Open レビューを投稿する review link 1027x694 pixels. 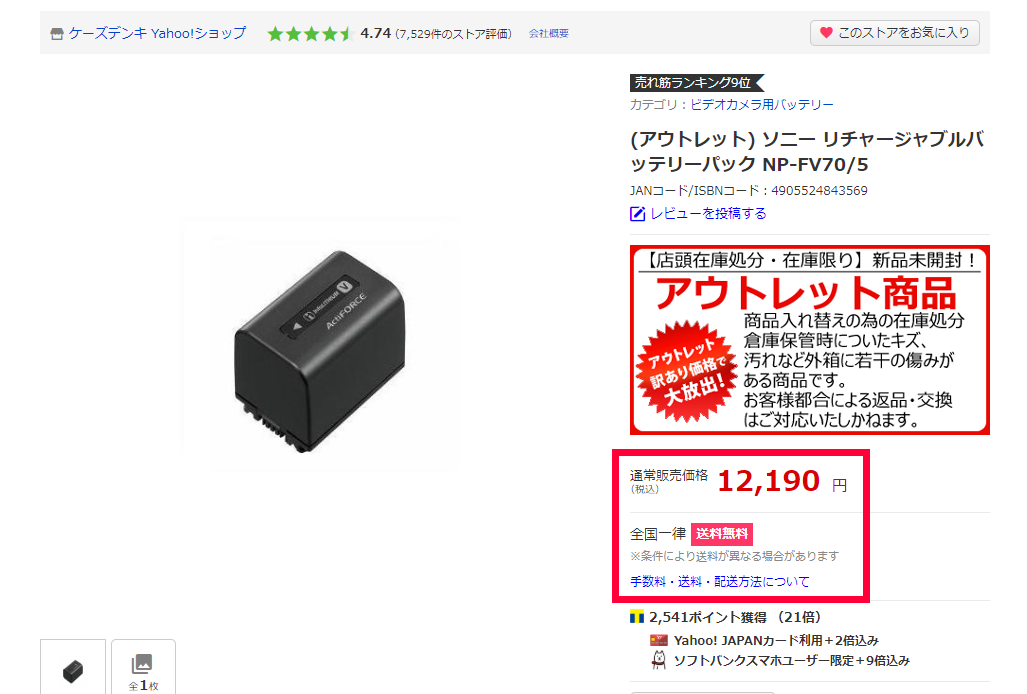(x=708, y=213)
